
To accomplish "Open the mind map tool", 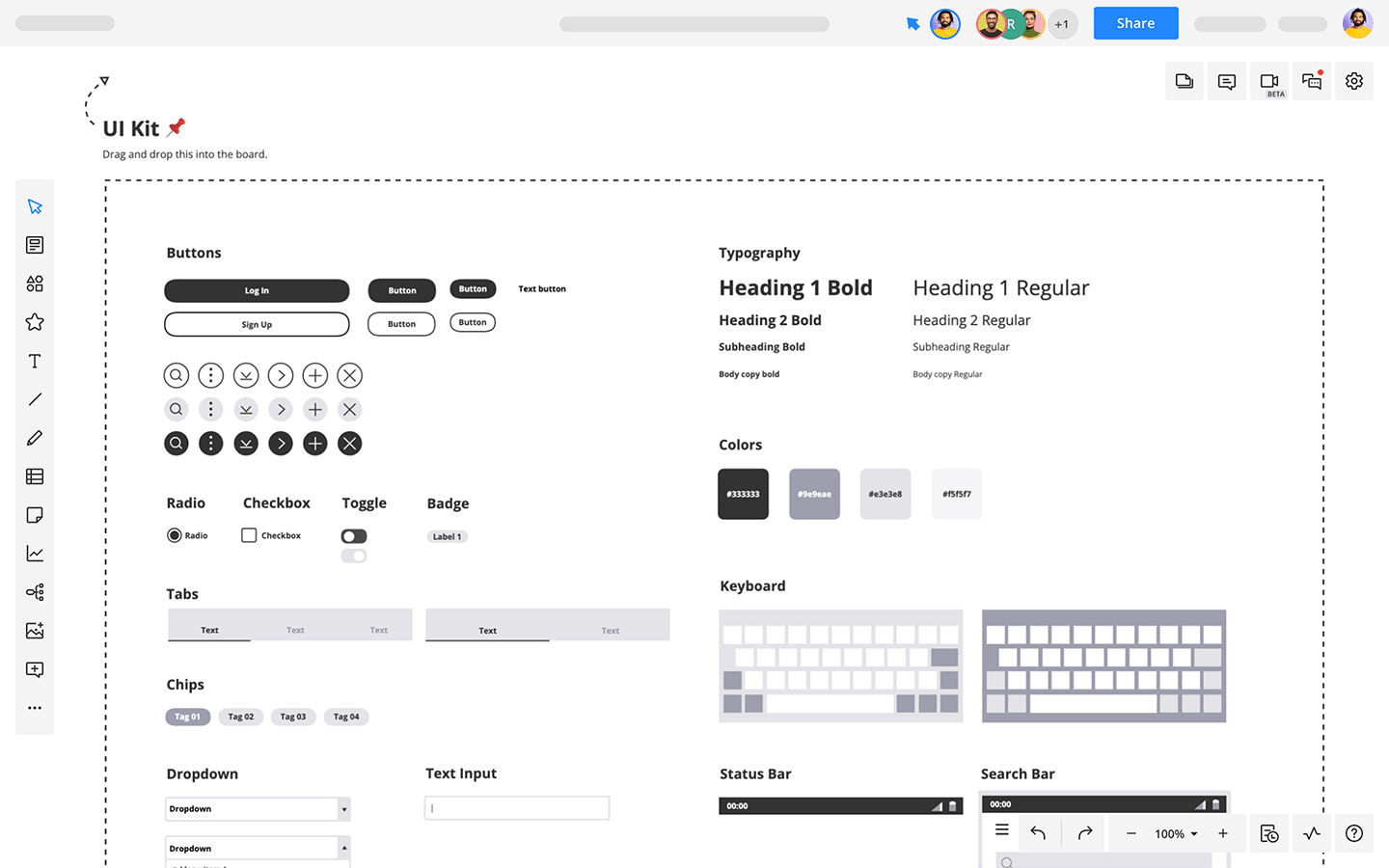I will coord(35,592).
